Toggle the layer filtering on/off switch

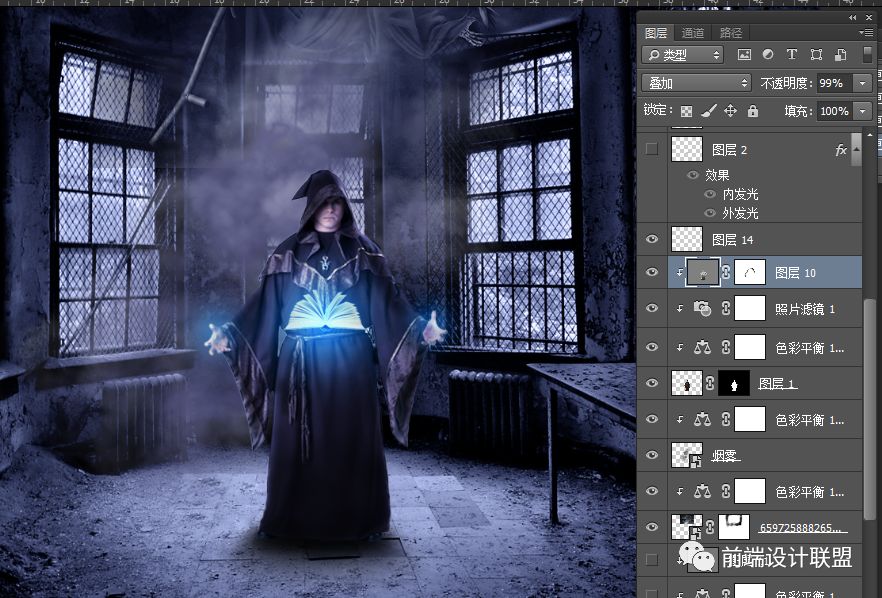coord(867,55)
